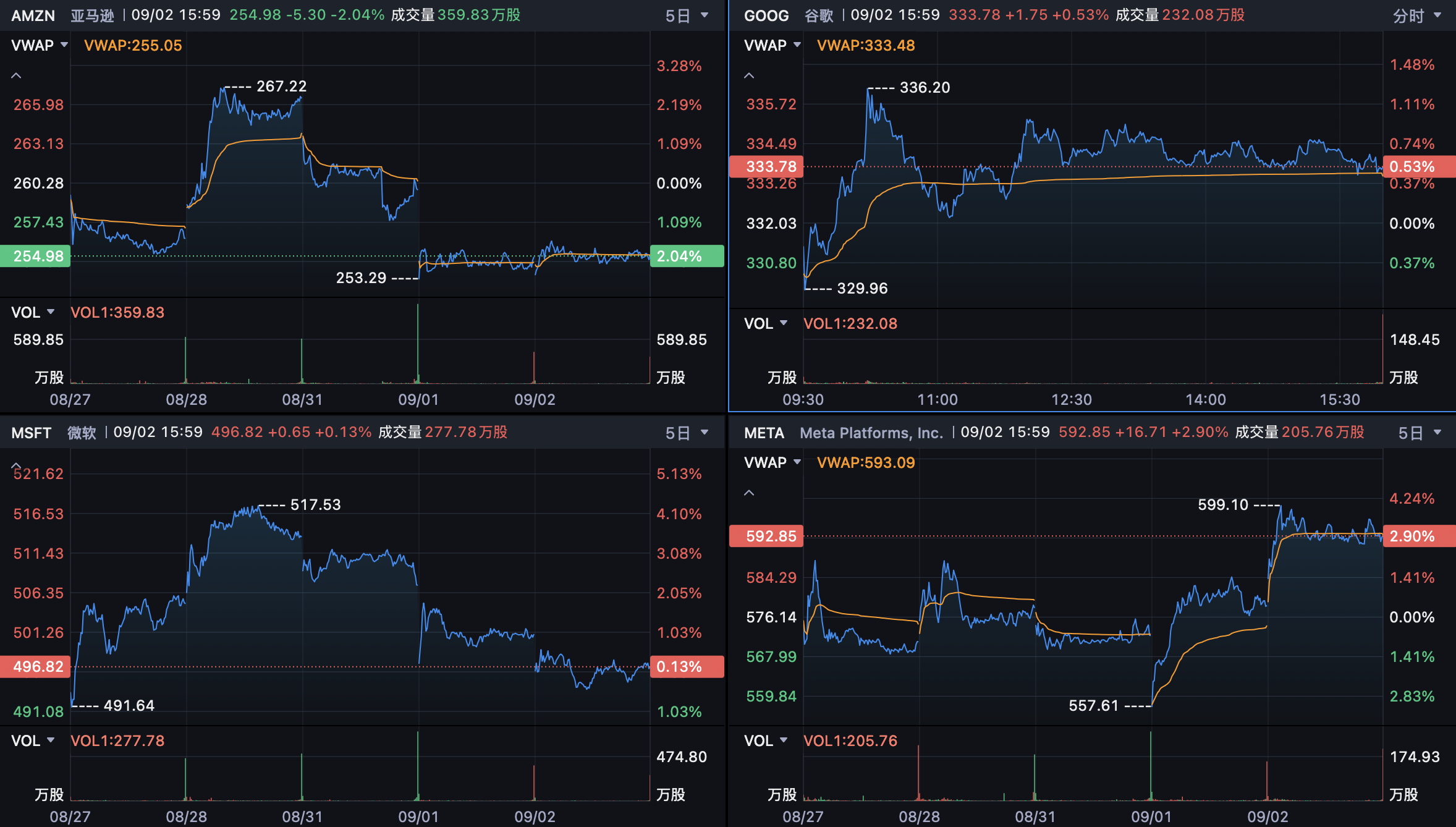The image size is (1456, 827).
Task: Expand the VWAP indicator selector on AMZN chart
Action: 39,45
